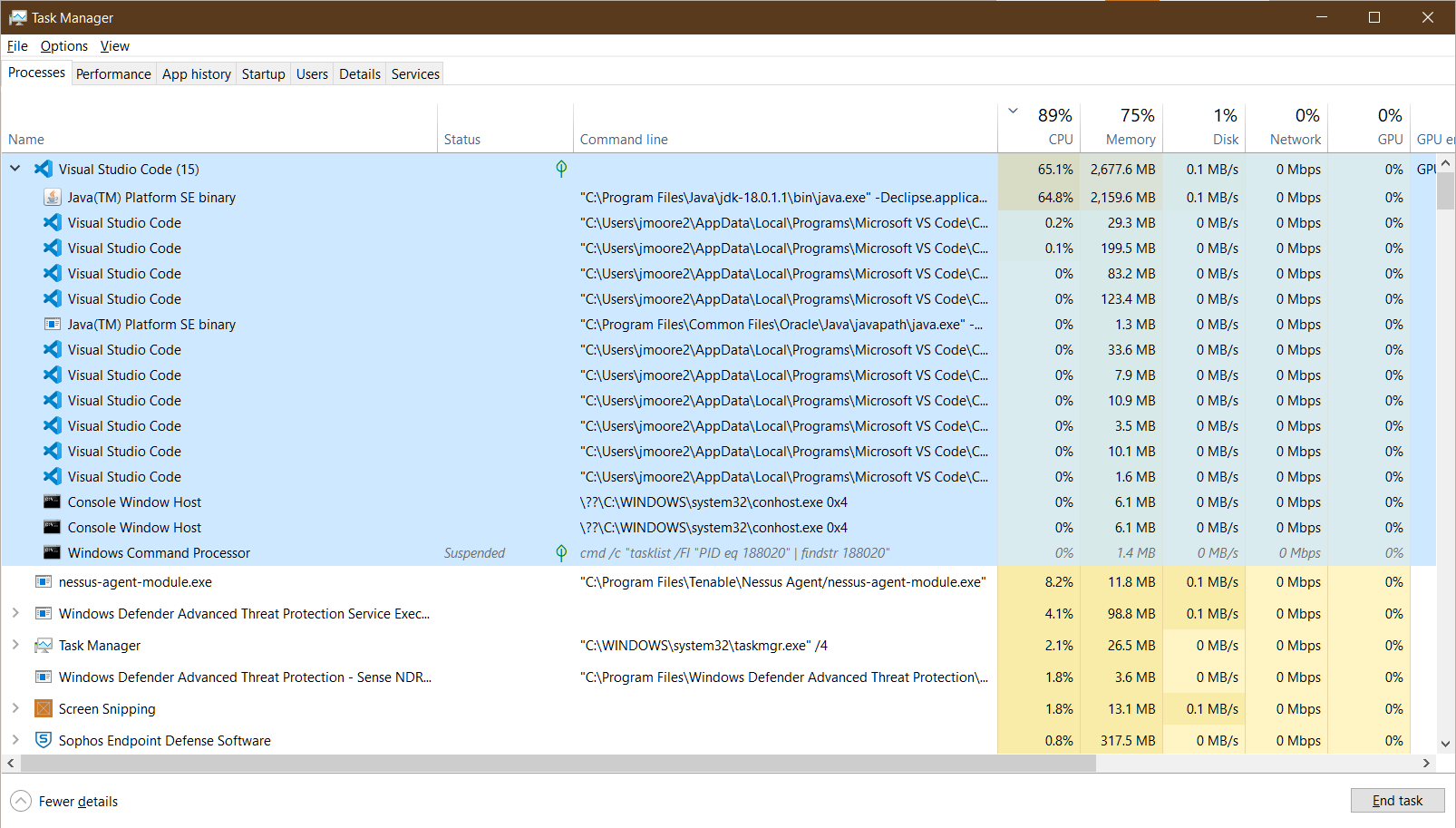This screenshot has height=828, width=1456.
Task: Open the CPU column sort dropdown arrow
Action: click(1013, 109)
